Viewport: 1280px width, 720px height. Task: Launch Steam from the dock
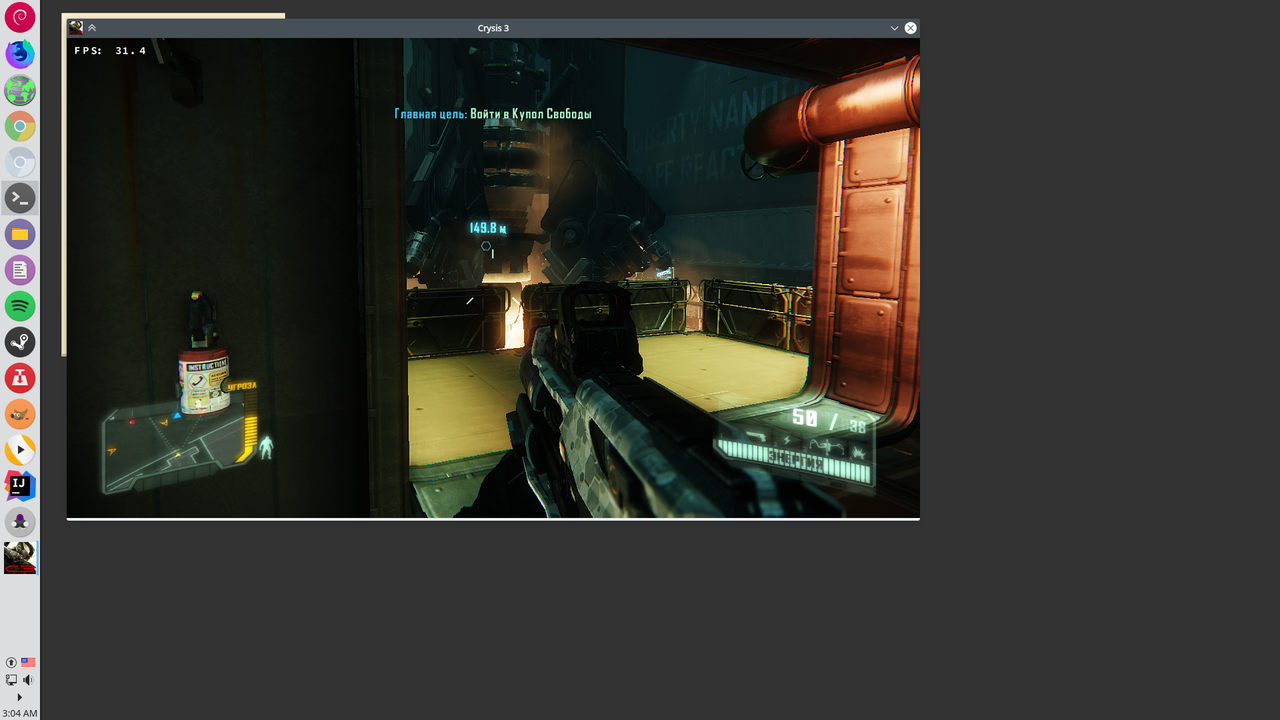tap(20, 342)
